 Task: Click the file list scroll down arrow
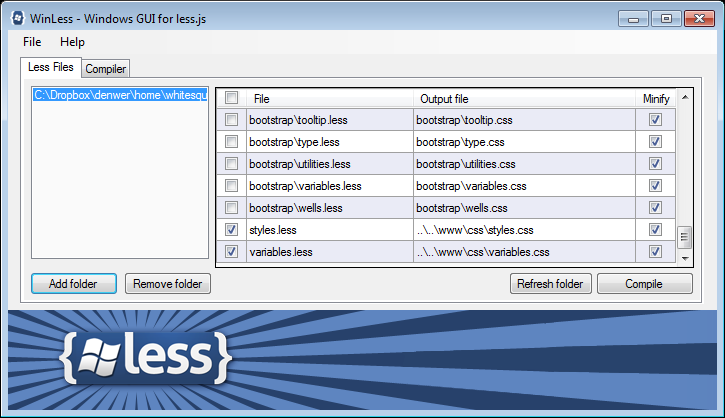(685, 258)
